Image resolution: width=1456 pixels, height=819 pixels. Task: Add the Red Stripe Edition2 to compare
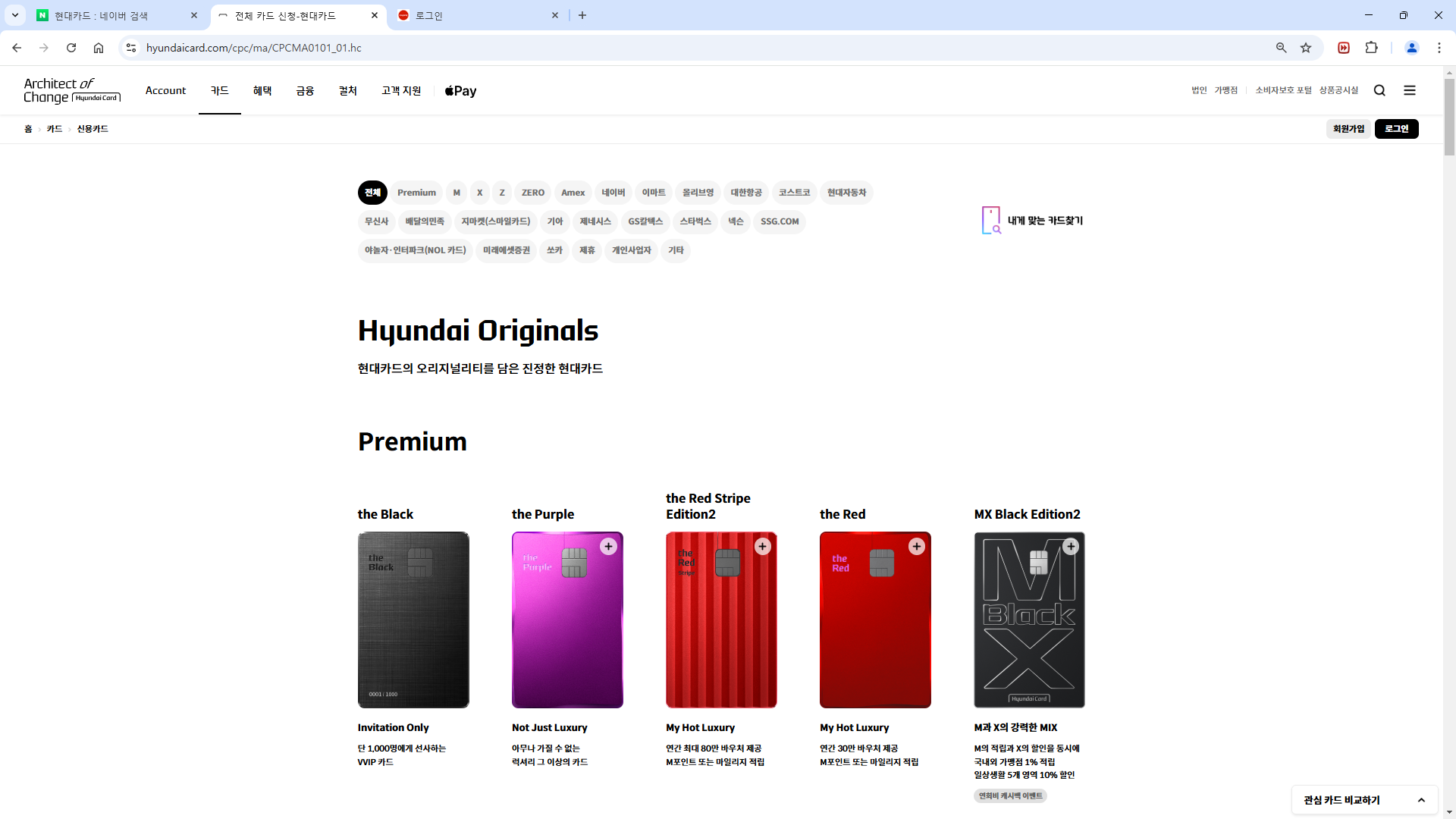pos(763,547)
